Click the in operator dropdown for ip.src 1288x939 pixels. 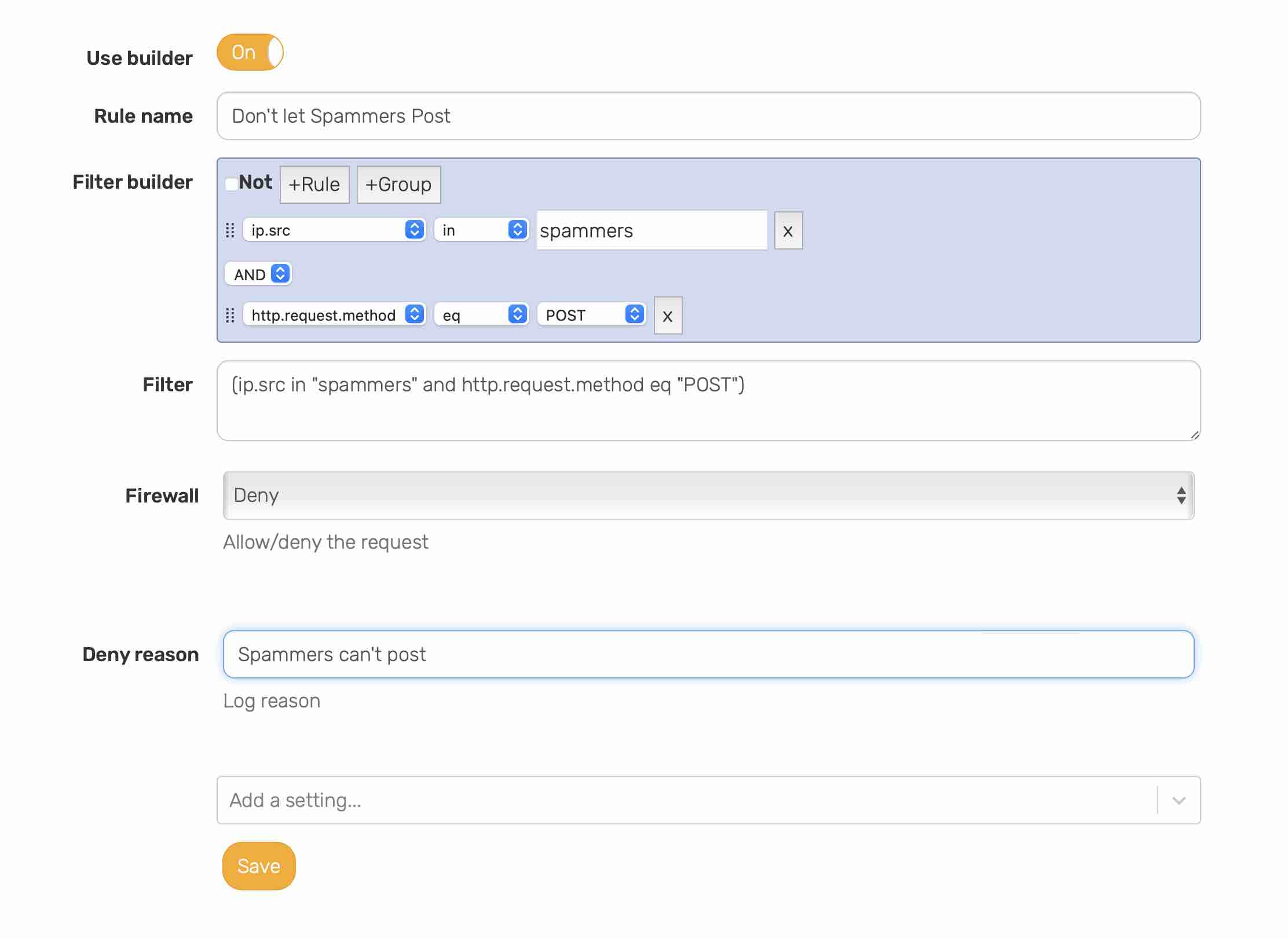click(x=483, y=230)
